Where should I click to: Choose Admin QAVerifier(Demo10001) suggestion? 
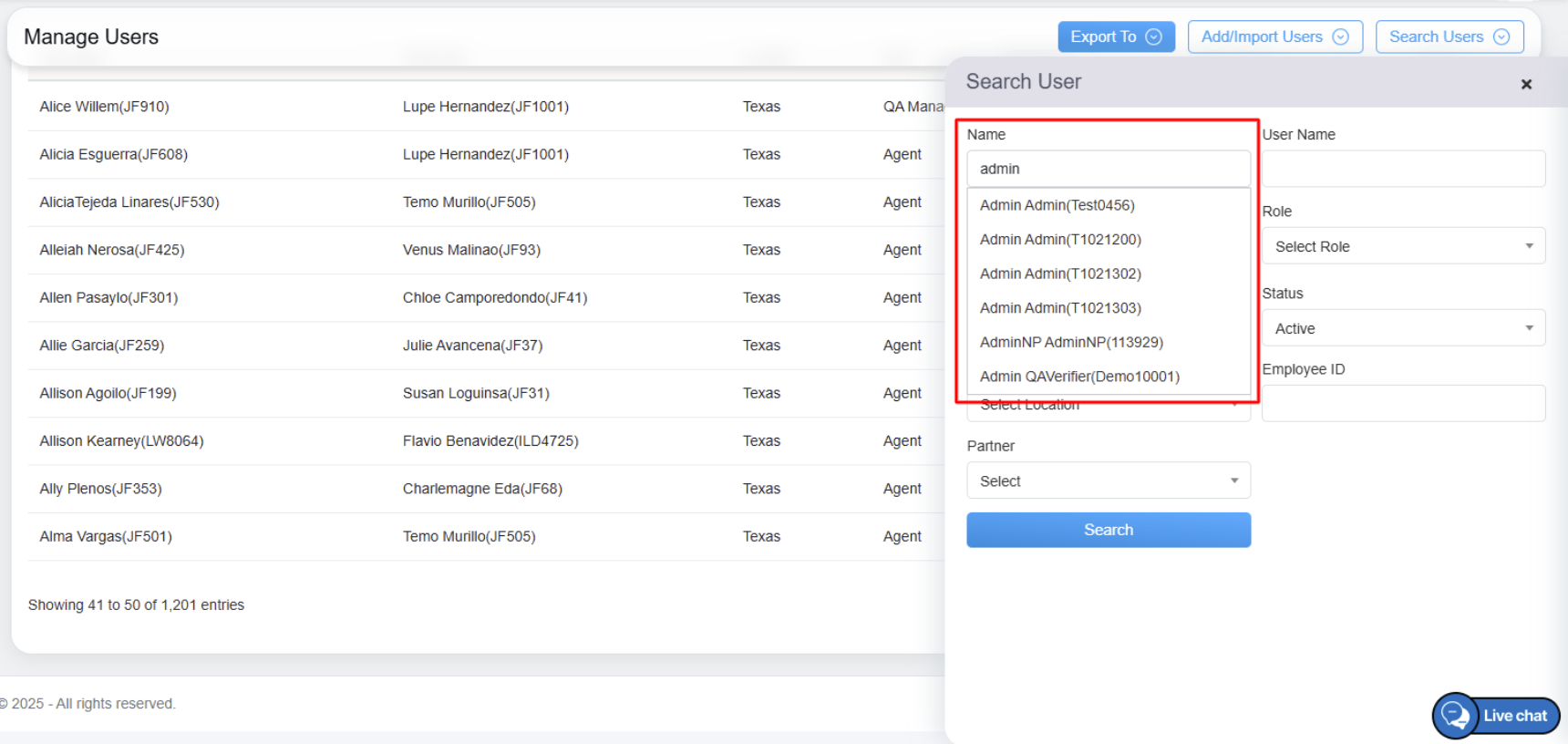[x=1079, y=377]
